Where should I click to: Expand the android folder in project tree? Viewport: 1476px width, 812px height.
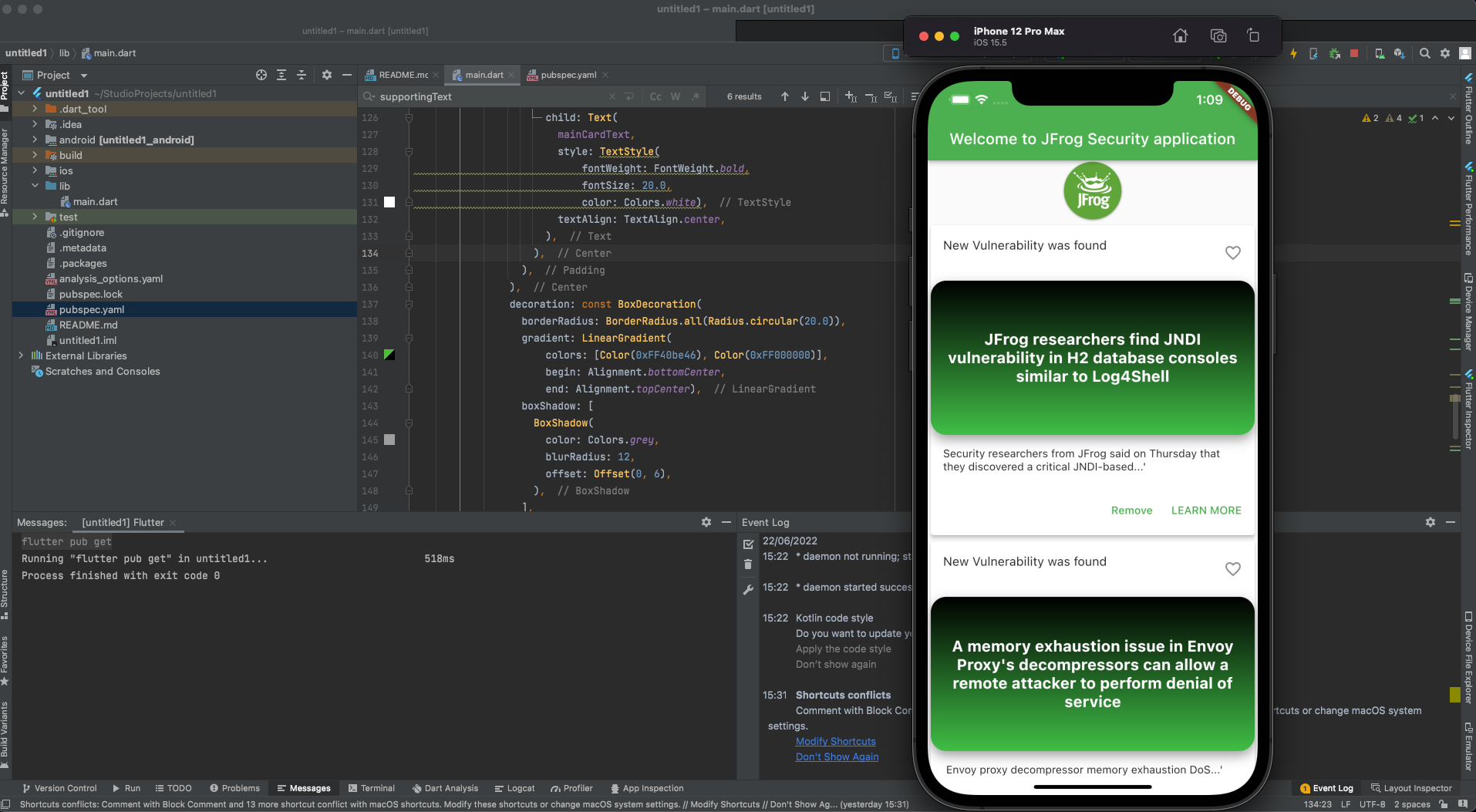(x=35, y=140)
